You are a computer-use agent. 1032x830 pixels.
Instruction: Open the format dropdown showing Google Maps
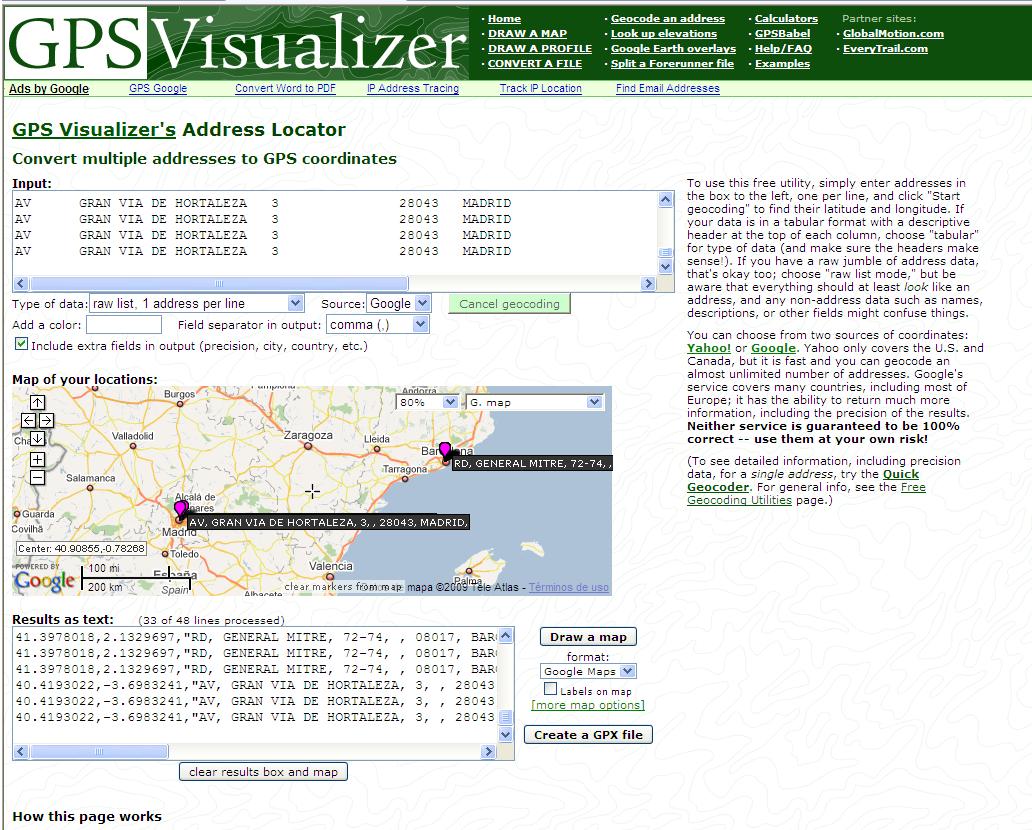click(588, 671)
